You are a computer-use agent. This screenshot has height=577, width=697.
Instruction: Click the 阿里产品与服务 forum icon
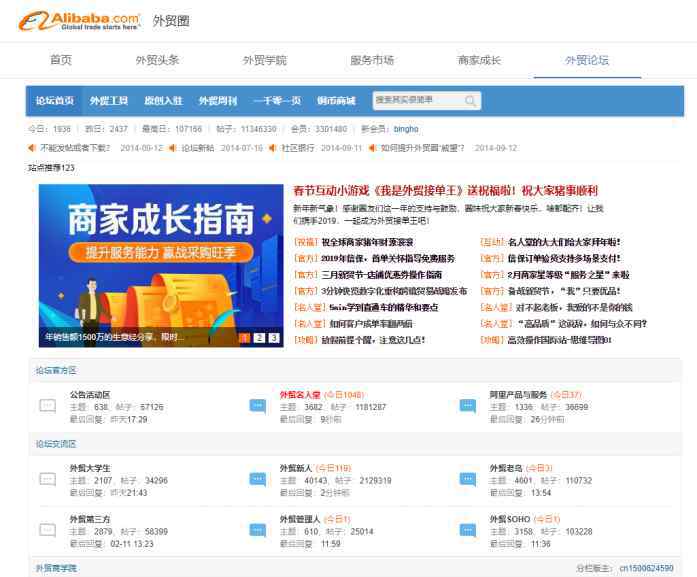tap(467, 405)
